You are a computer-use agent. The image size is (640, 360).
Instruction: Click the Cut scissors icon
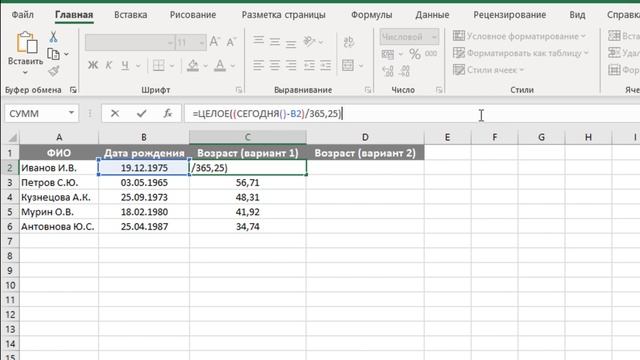53,37
